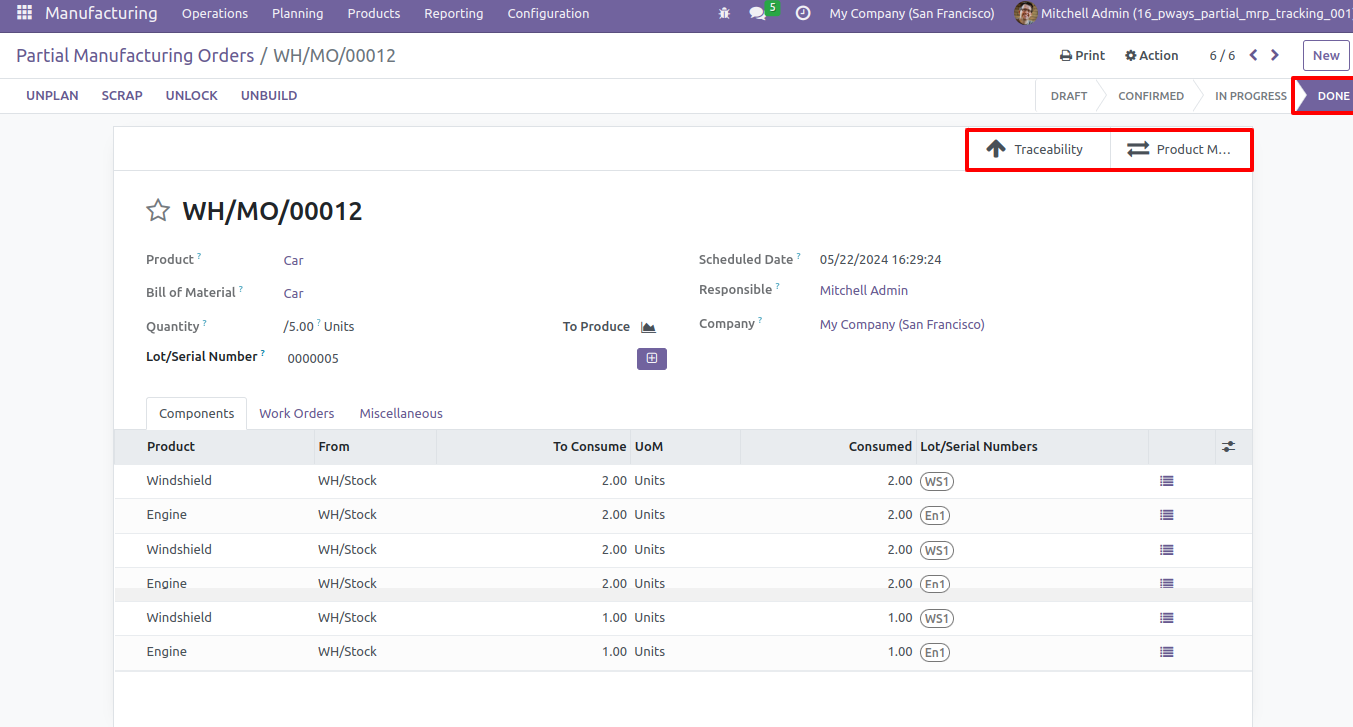Open column options toggle in Components table
Screen dimensions: 1353x727
1228,447
